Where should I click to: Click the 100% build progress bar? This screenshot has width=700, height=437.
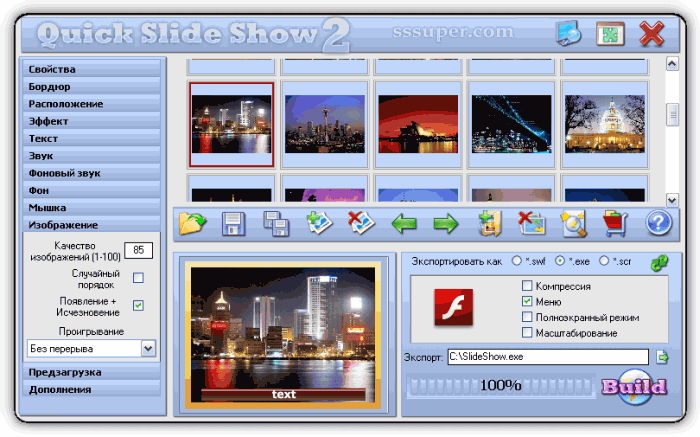coord(500,385)
